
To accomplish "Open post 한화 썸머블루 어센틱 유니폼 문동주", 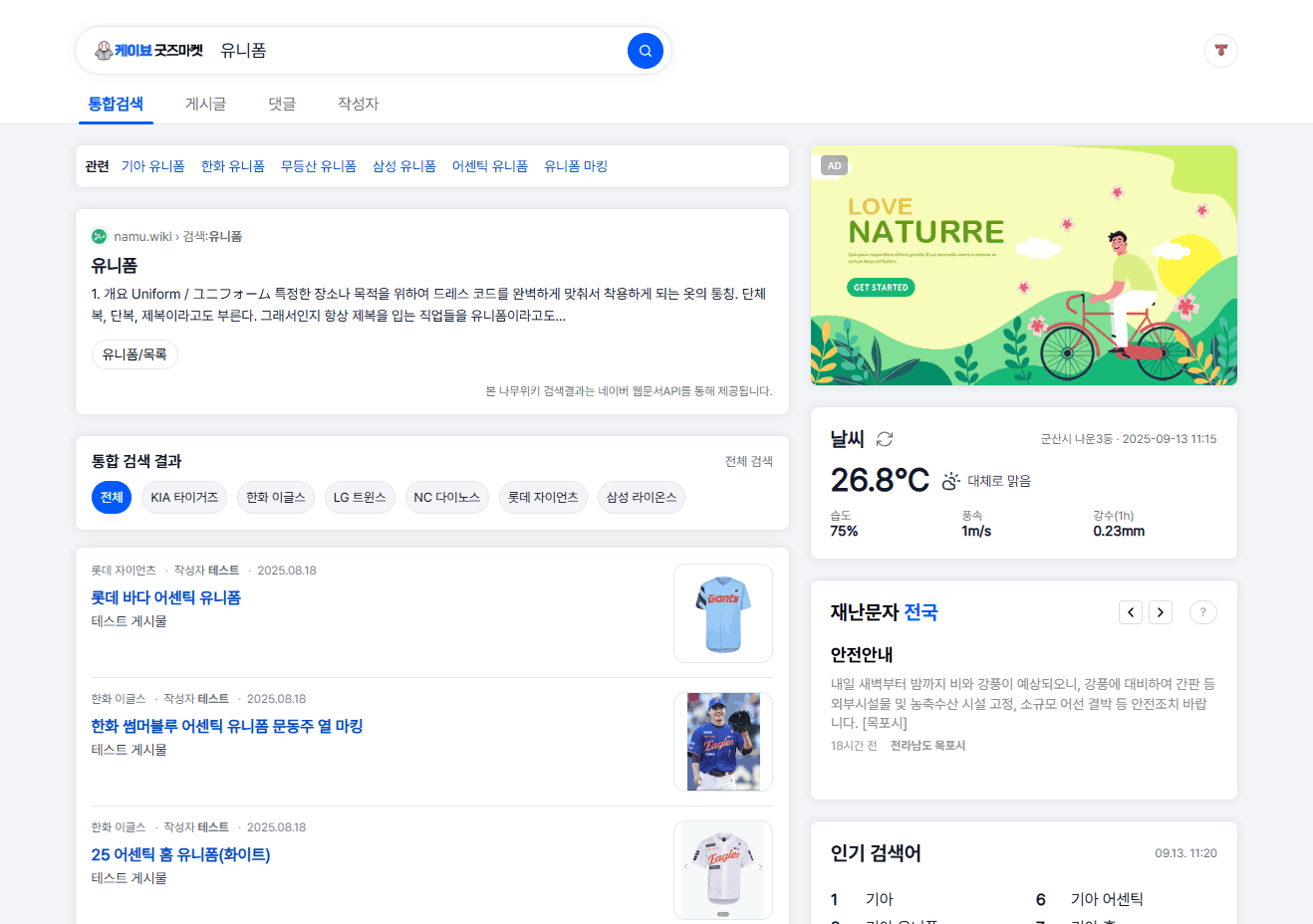I will 227,726.
